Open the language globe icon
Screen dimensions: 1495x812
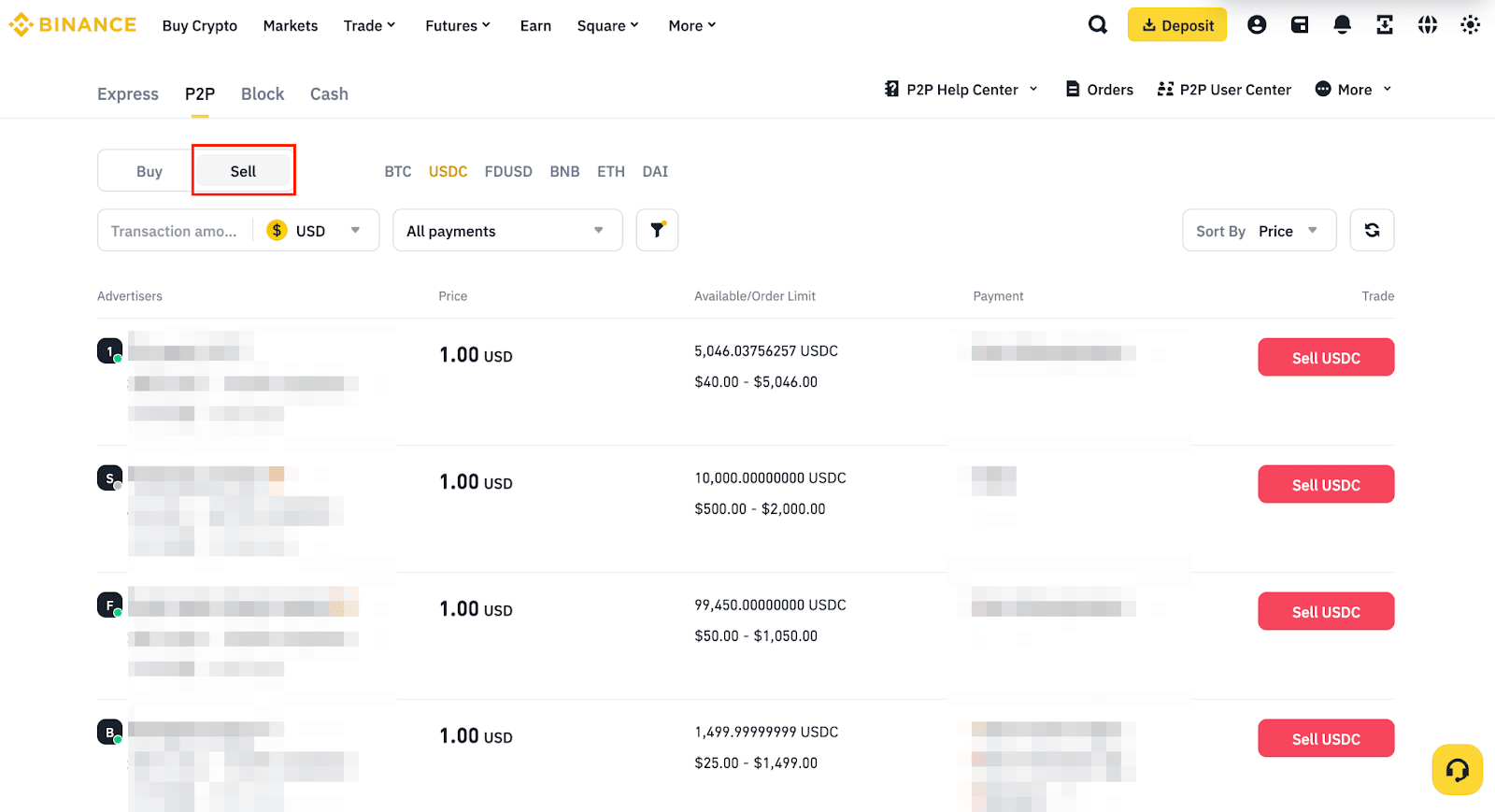1428,25
